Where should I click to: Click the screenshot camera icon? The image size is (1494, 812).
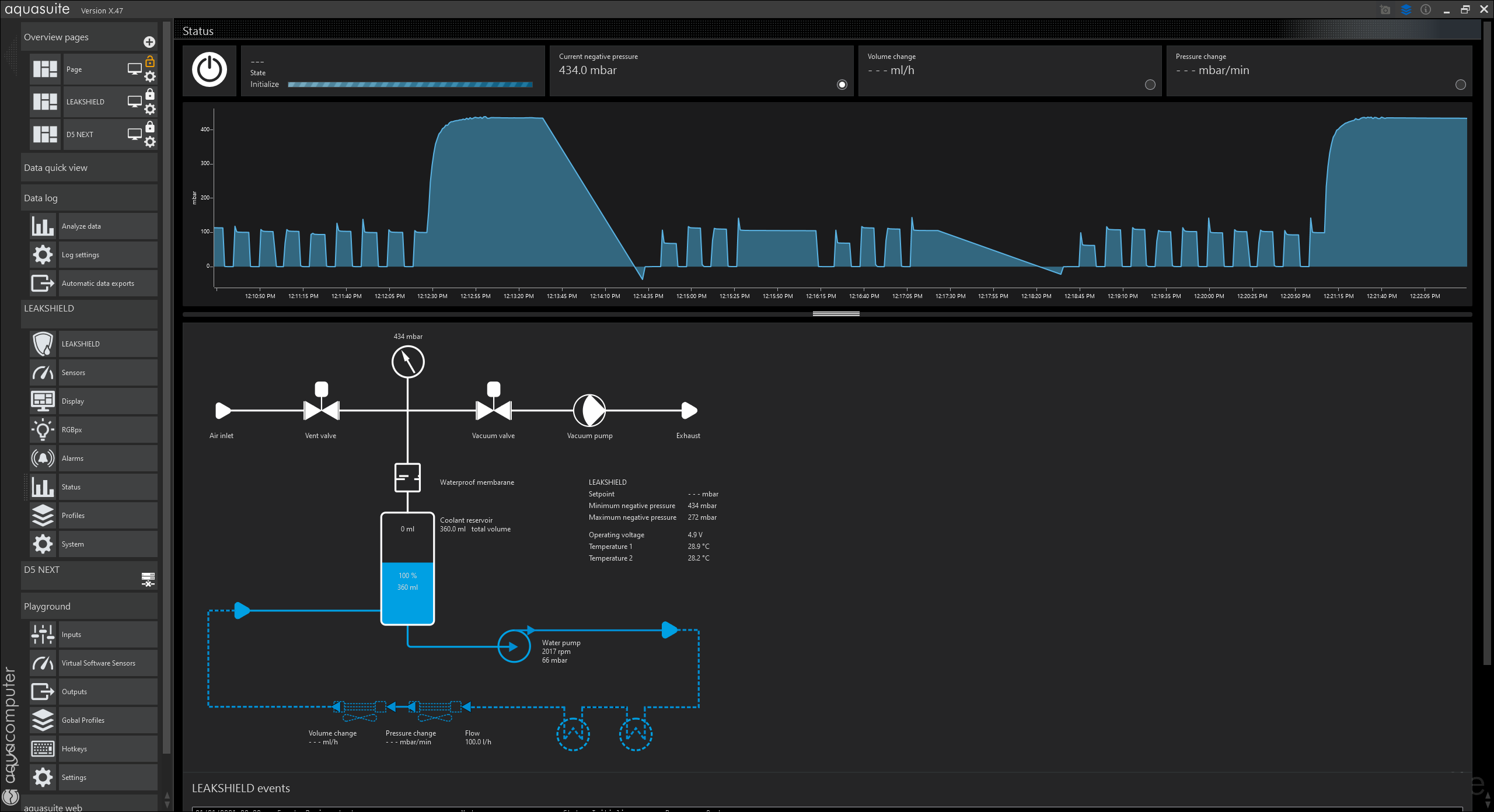coord(1385,10)
